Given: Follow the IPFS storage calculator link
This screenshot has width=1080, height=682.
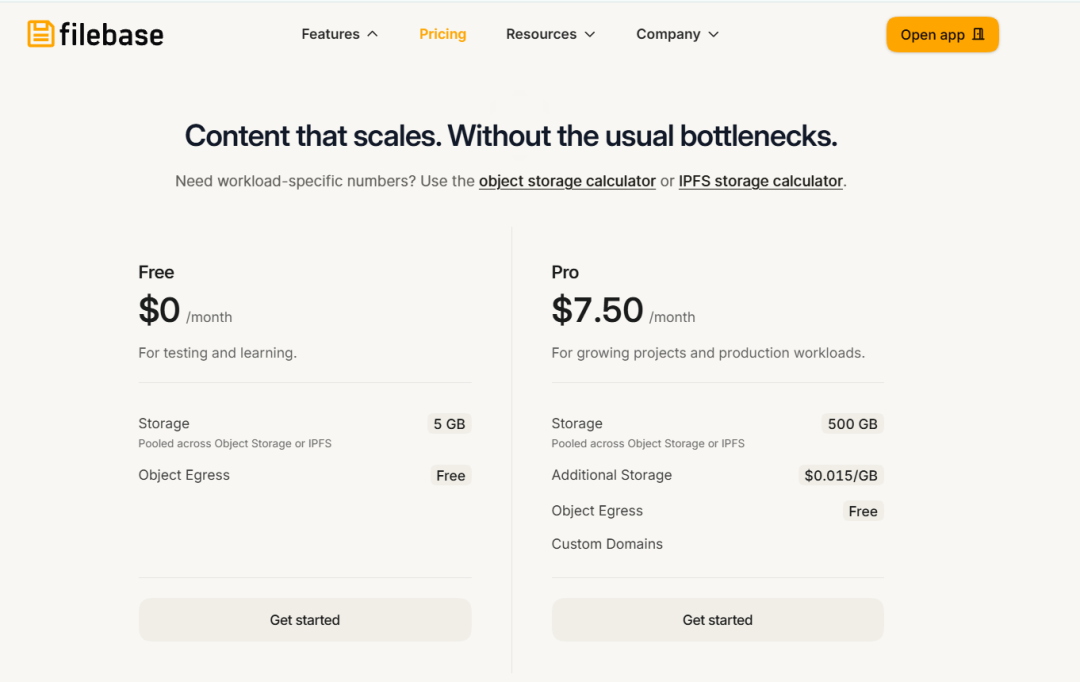Looking at the screenshot, I should point(760,181).
